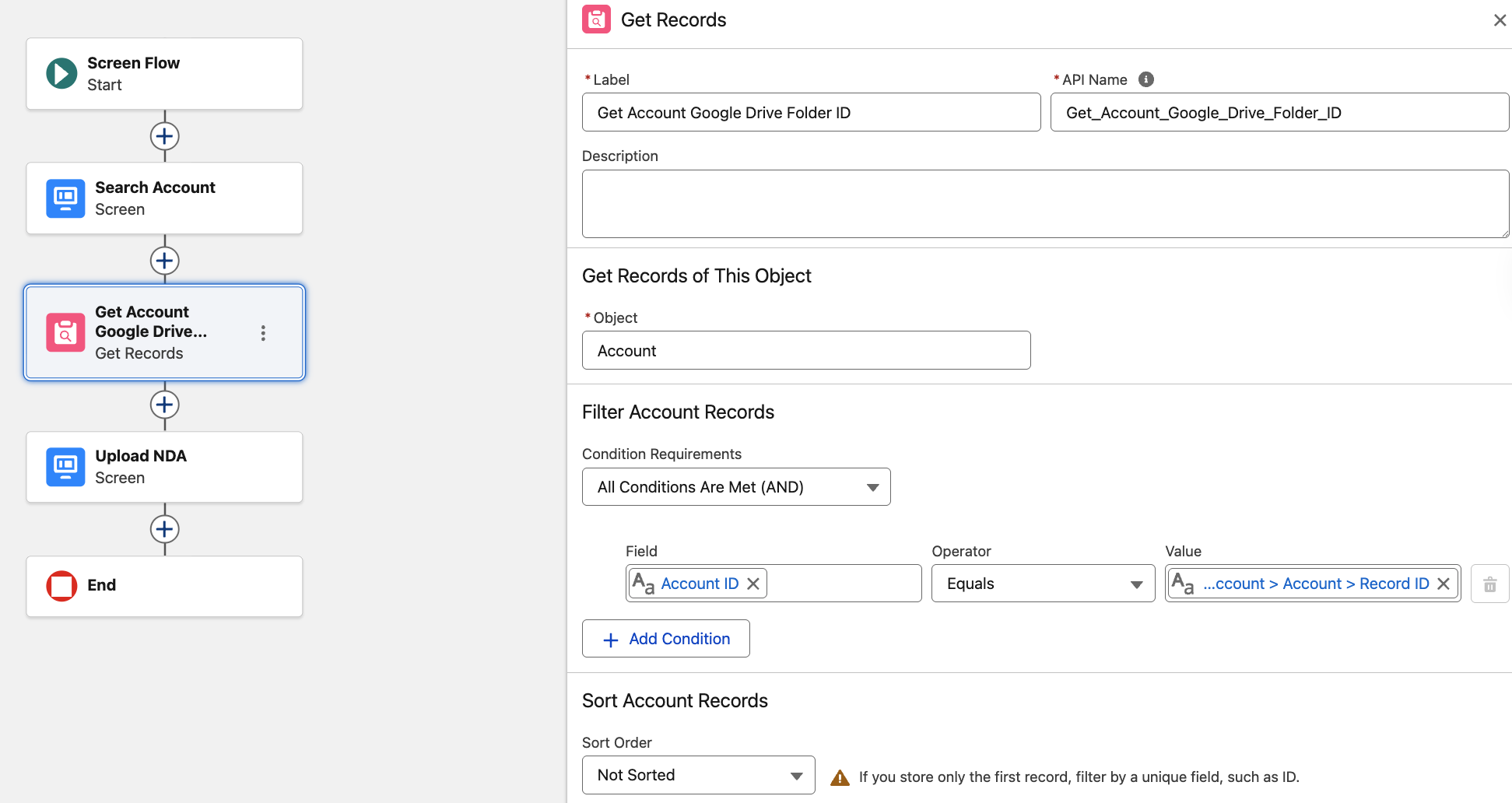1512x803 pixels.
Task: Select the Search Account screen icon
Action: [x=65, y=198]
